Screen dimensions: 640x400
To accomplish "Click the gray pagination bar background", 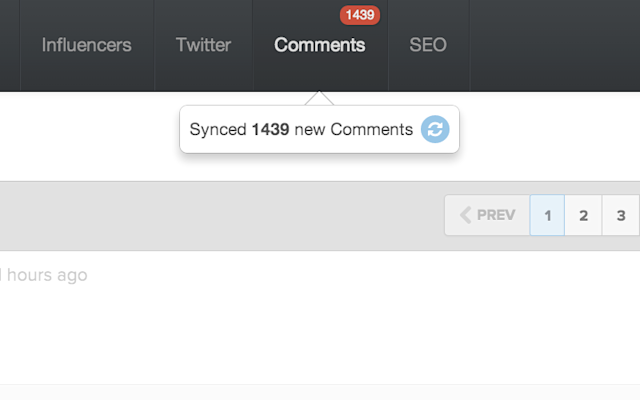I will (220, 216).
